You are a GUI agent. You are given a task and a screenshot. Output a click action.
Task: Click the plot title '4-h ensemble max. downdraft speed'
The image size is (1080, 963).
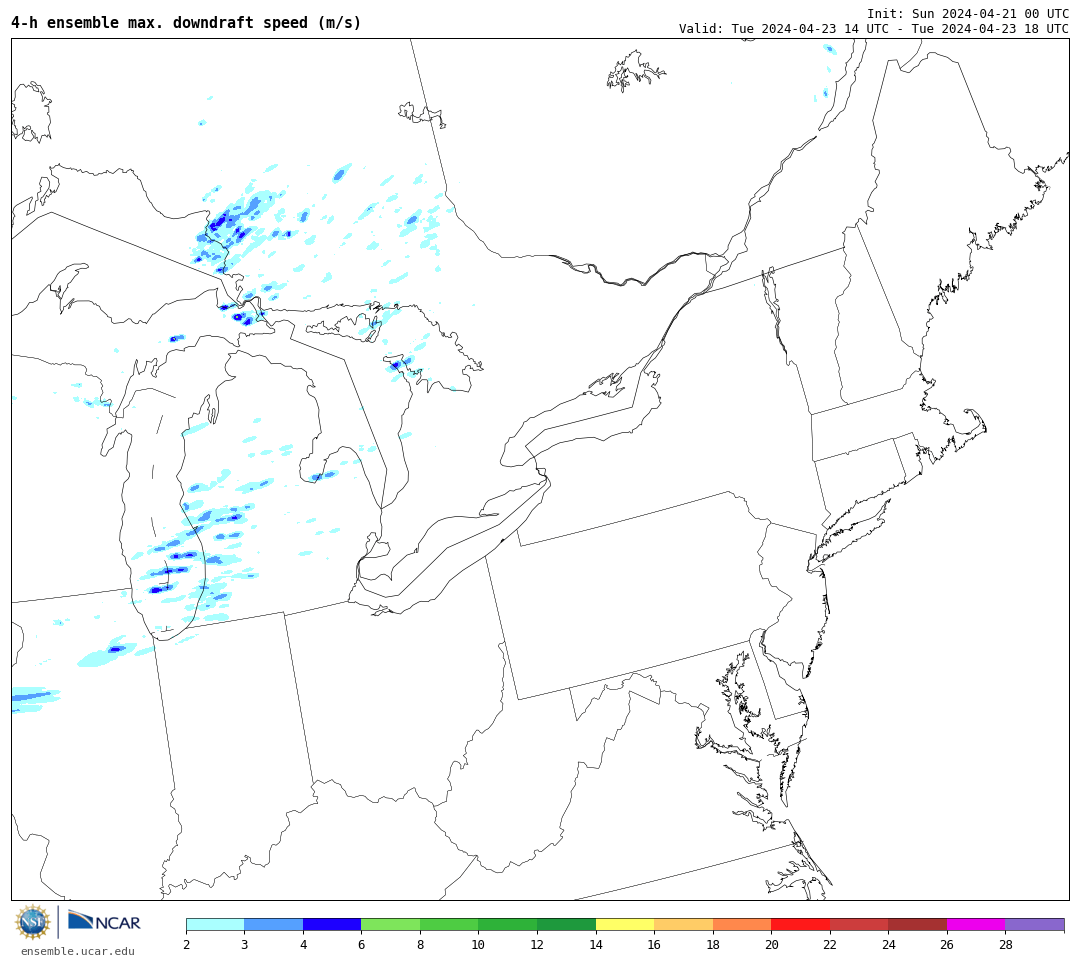tap(186, 23)
